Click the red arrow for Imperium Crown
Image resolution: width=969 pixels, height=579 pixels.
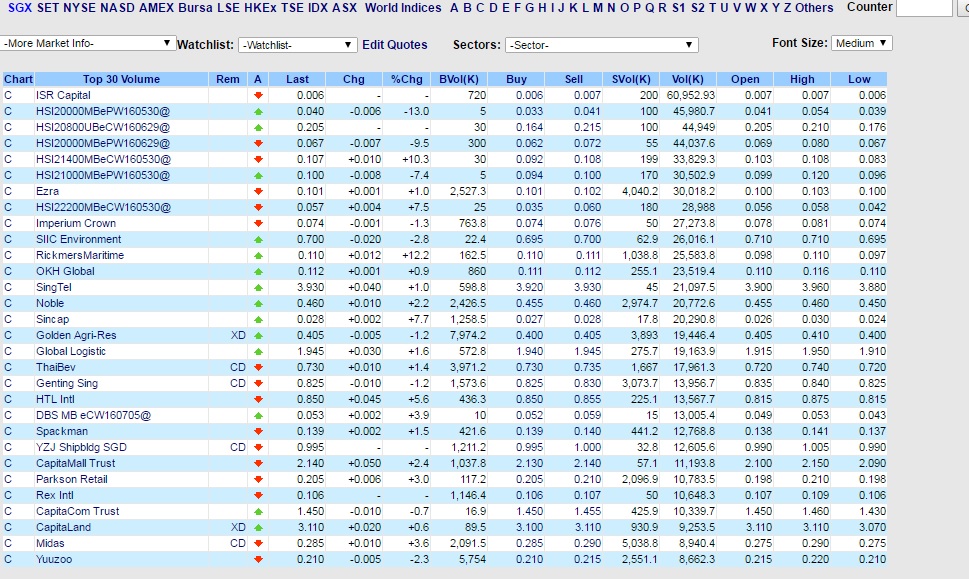click(x=258, y=224)
